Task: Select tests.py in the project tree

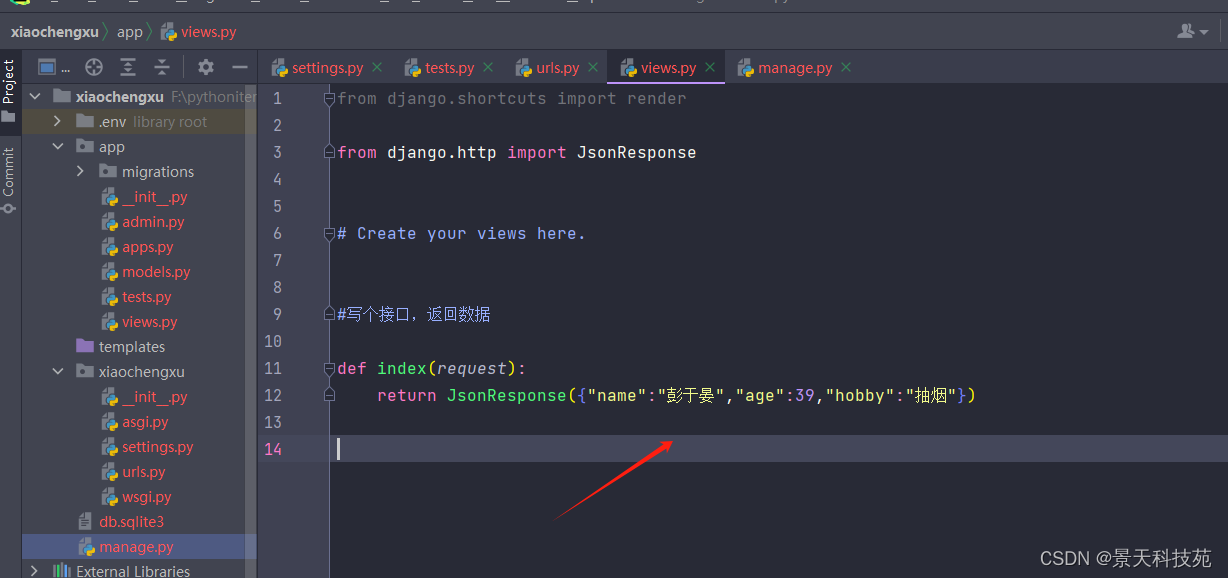Action: (147, 297)
